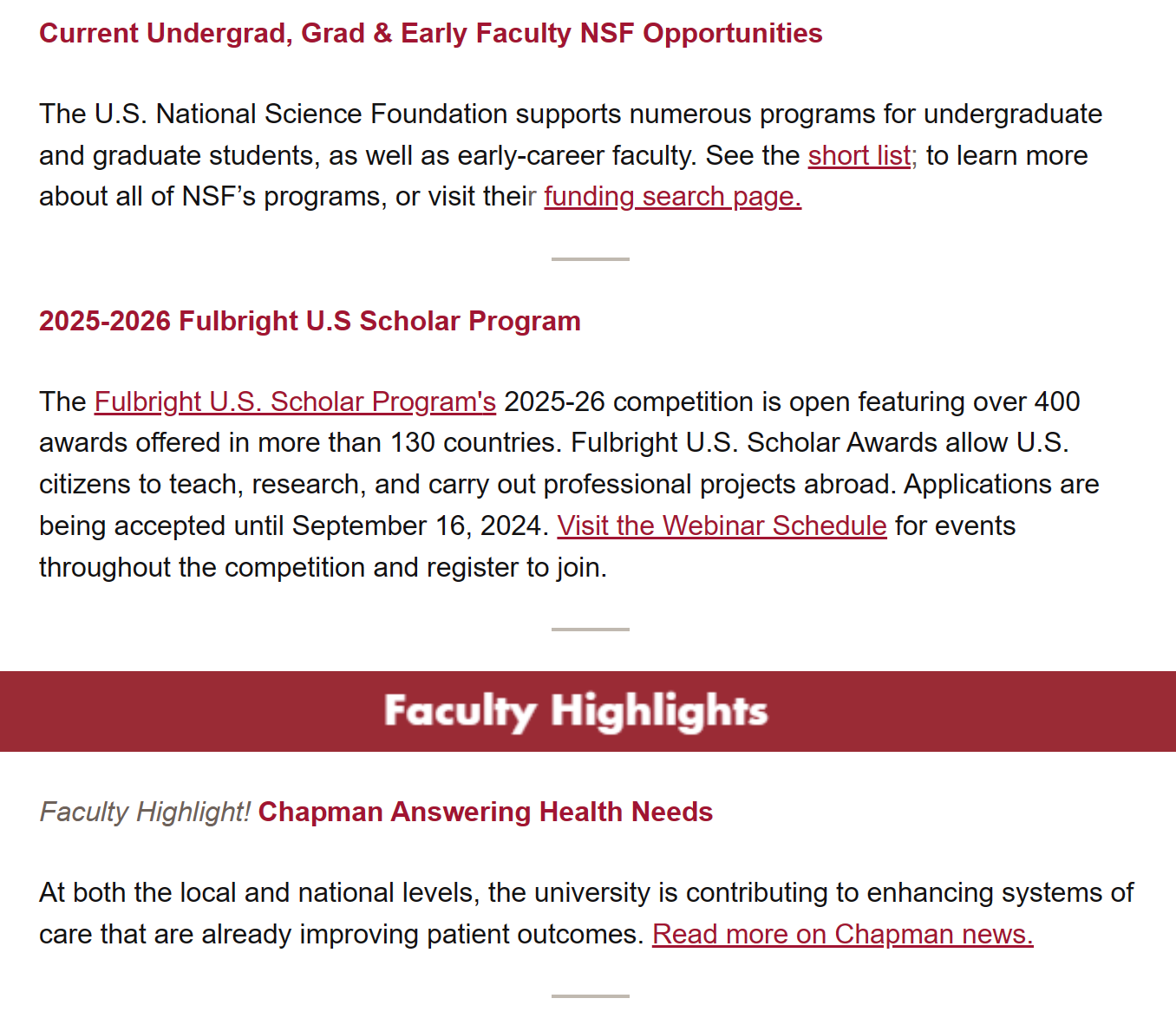The width and height of the screenshot is (1176, 1018).
Task: Open the "short list" link
Action: click(x=859, y=156)
